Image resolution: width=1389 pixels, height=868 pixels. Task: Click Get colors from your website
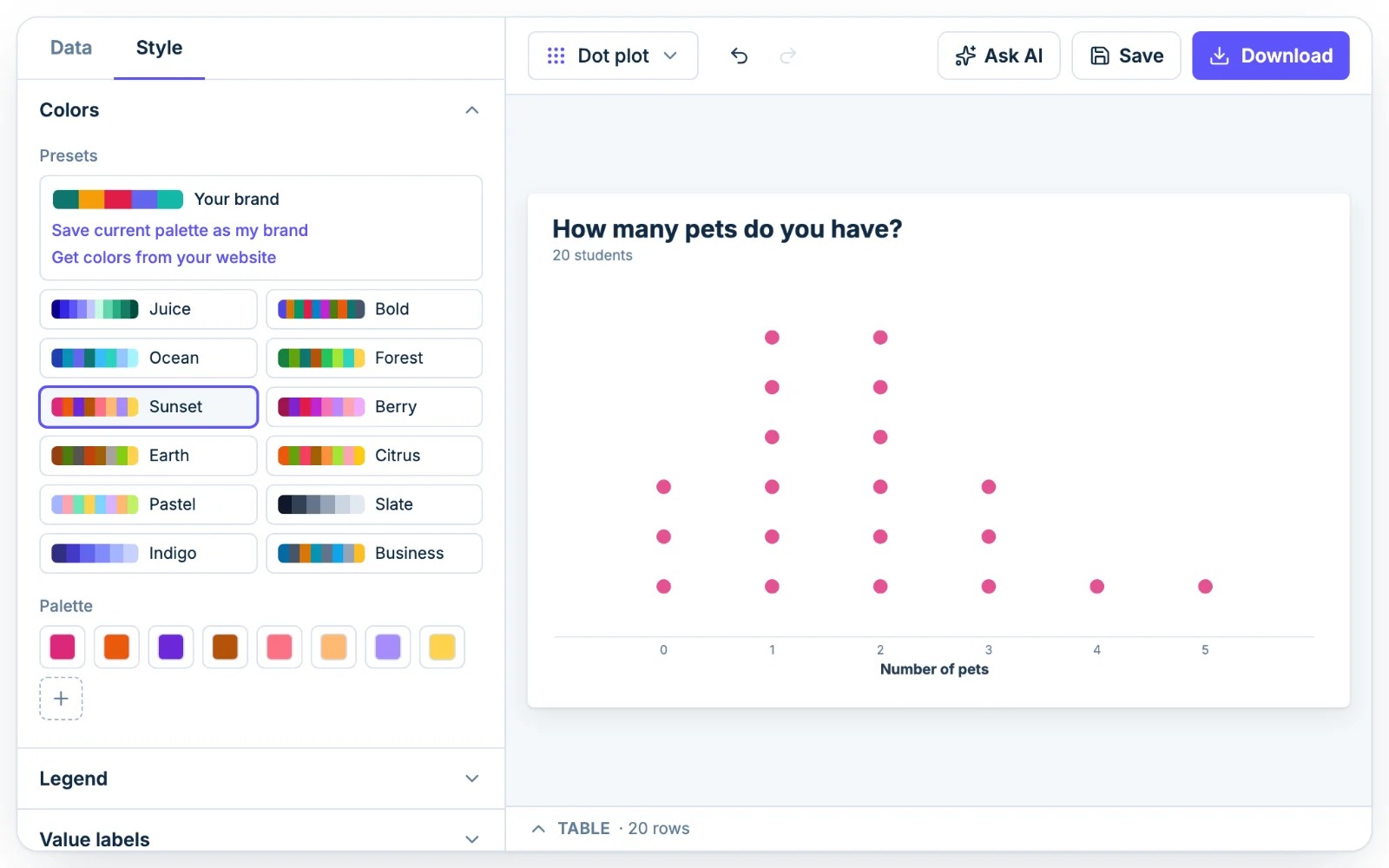[x=164, y=257]
